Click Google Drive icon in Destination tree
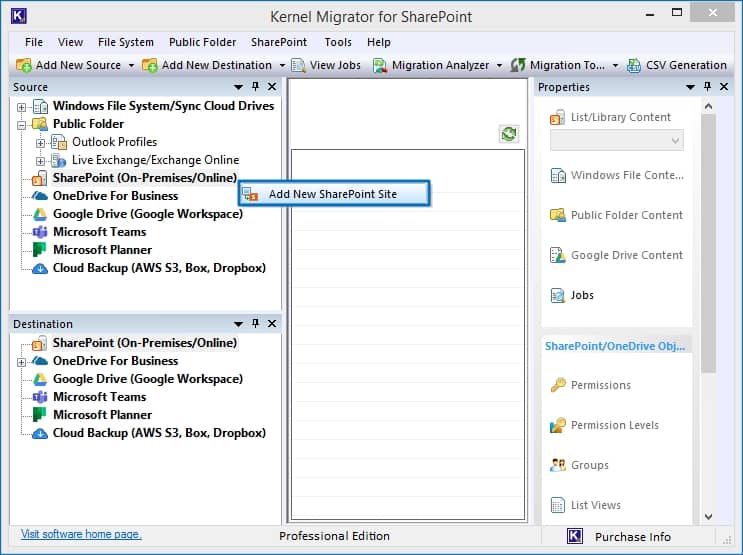743x555 pixels. tap(40, 379)
